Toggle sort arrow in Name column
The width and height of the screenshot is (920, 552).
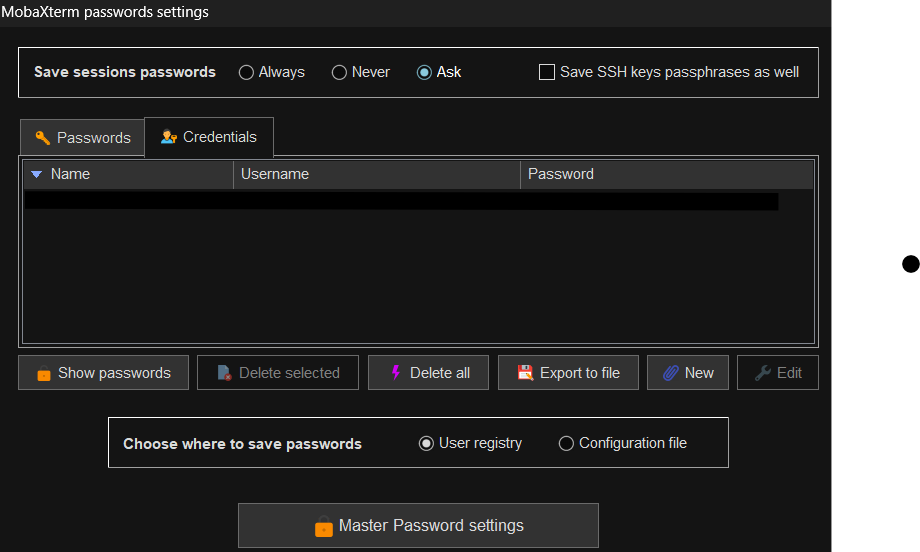pyautogui.click(x=36, y=174)
